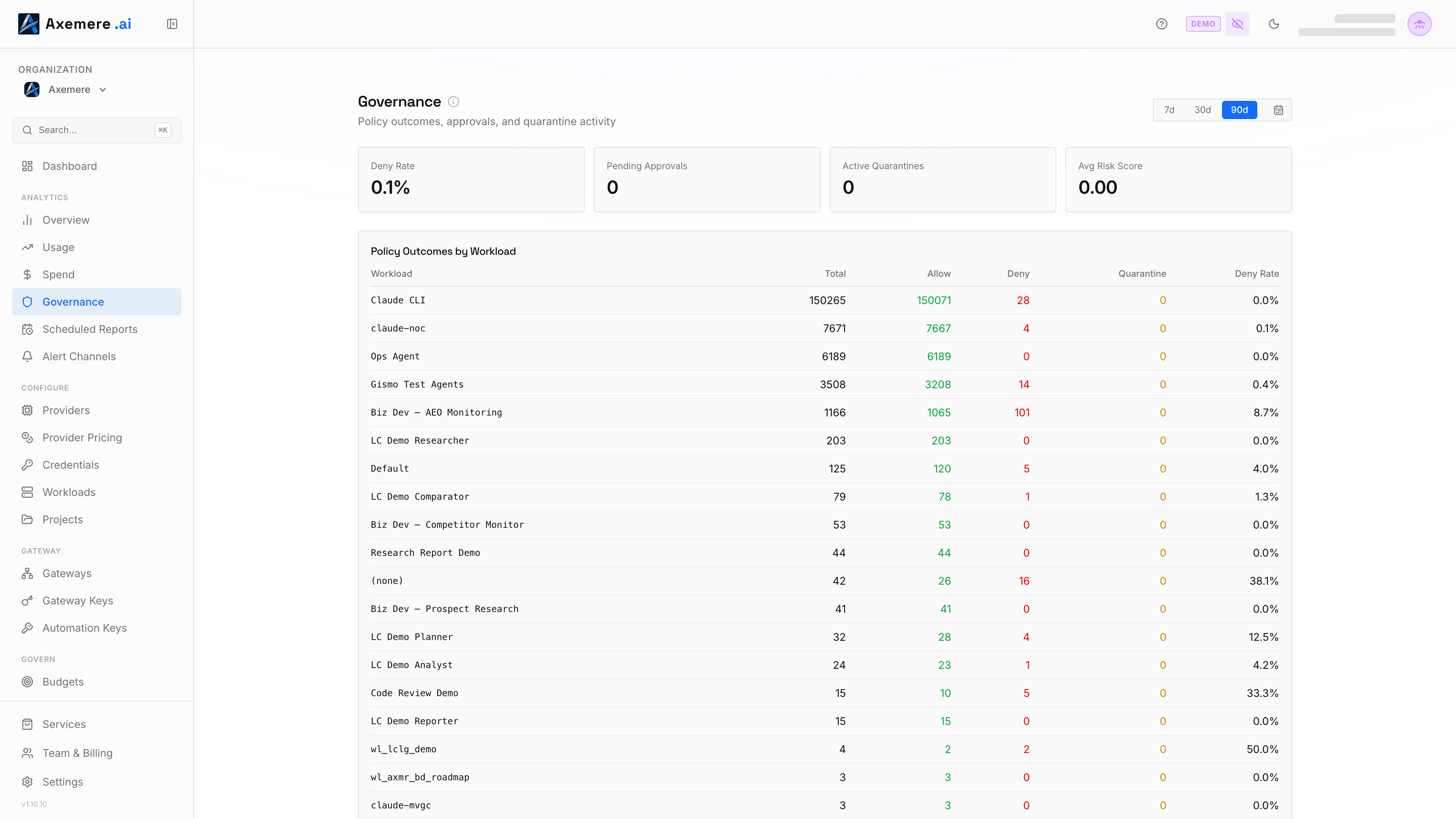This screenshot has width=1456, height=819.
Task: Open the help question-mark icon
Action: coord(1161,24)
